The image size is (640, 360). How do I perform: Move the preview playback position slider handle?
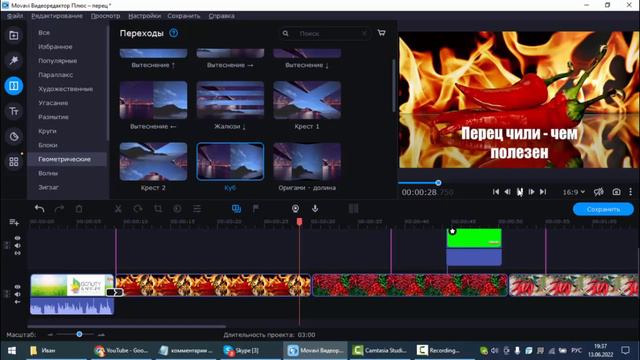tap(438, 183)
